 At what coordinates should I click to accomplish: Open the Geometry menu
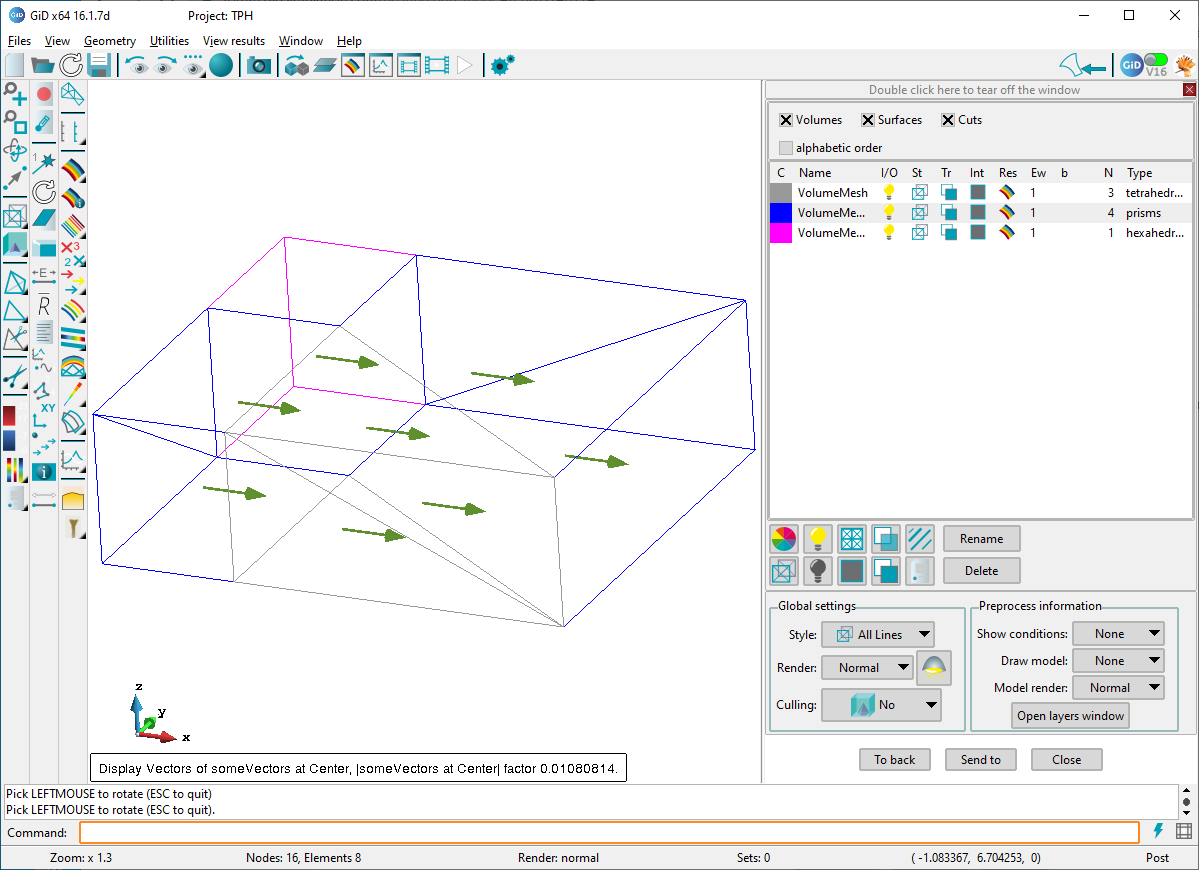pos(110,41)
